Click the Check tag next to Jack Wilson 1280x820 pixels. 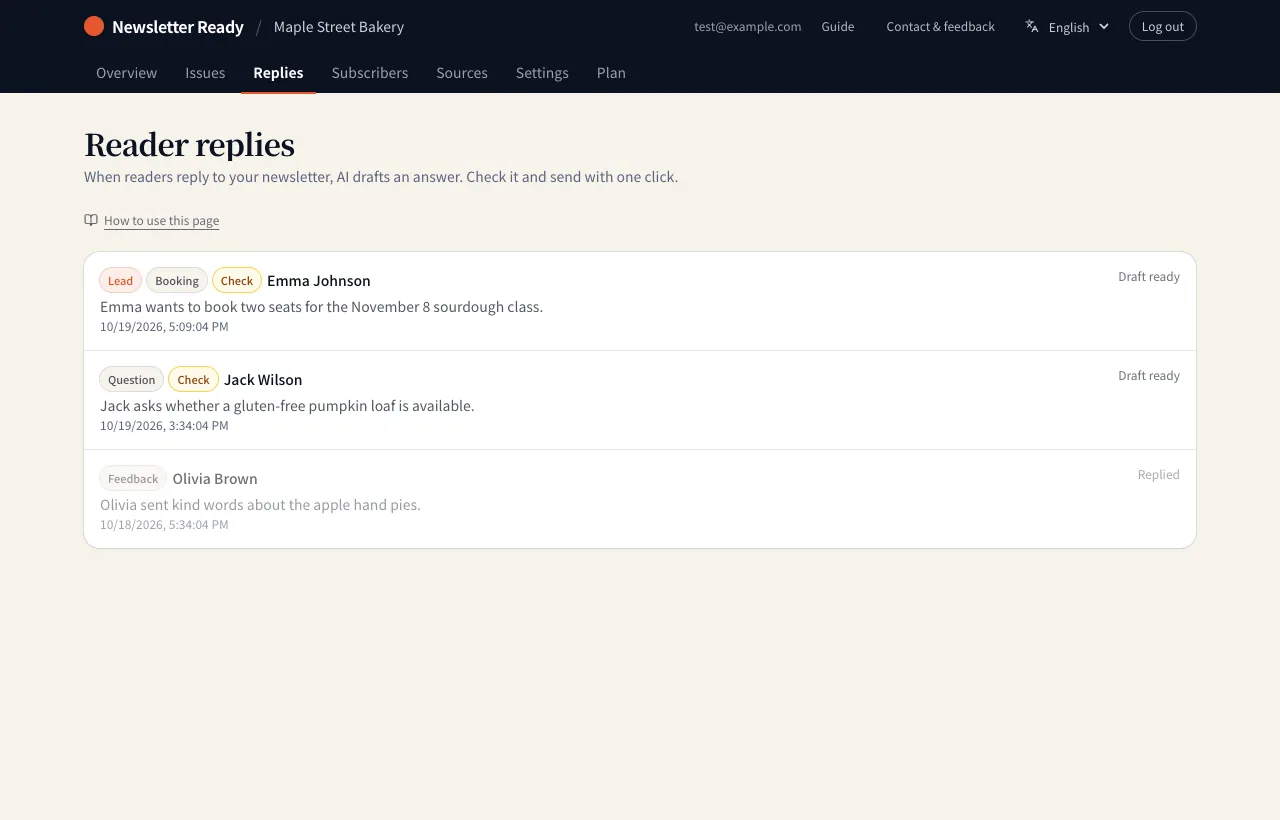pos(193,380)
